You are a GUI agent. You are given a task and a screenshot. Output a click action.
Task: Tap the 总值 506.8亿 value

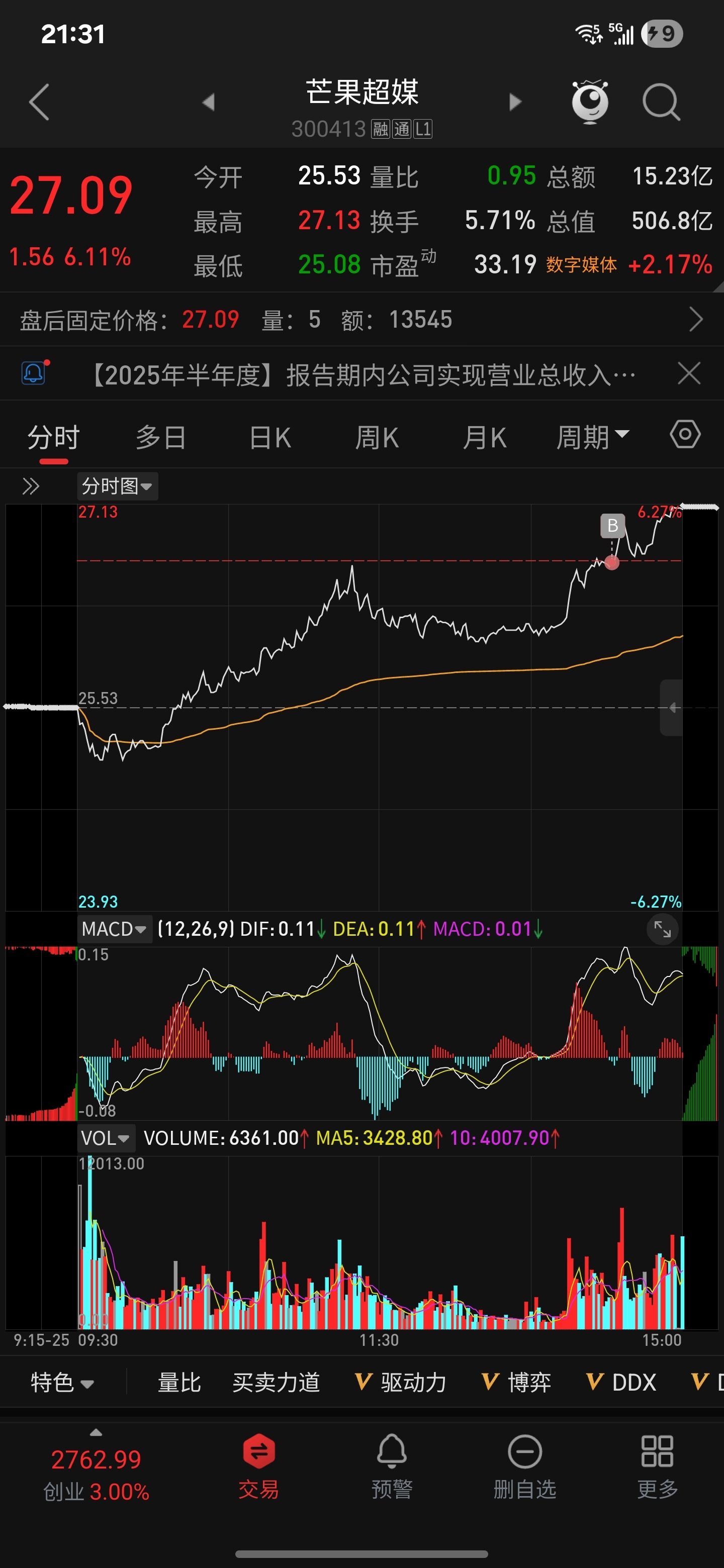(x=672, y=221)
